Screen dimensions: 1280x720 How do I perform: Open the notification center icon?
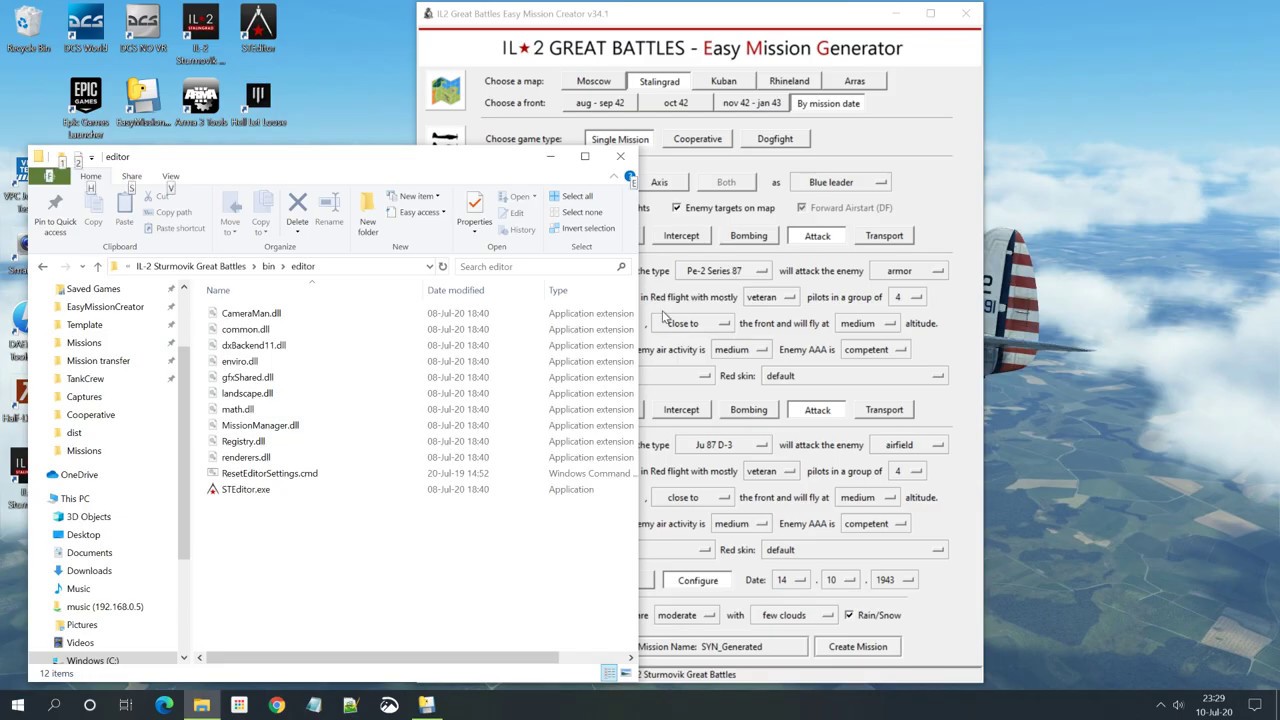click(1255, 705)
